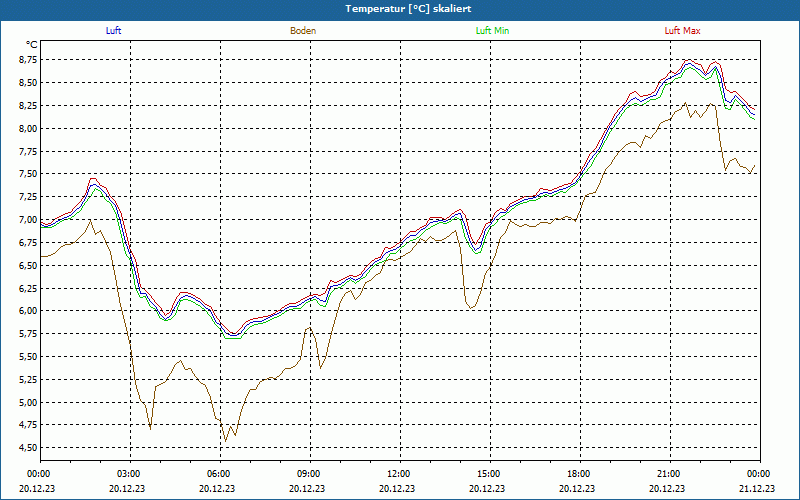Viewport: 800px width, 500px height.
Task: Click the 03:00 time axis label
Action: pos(127,474)
